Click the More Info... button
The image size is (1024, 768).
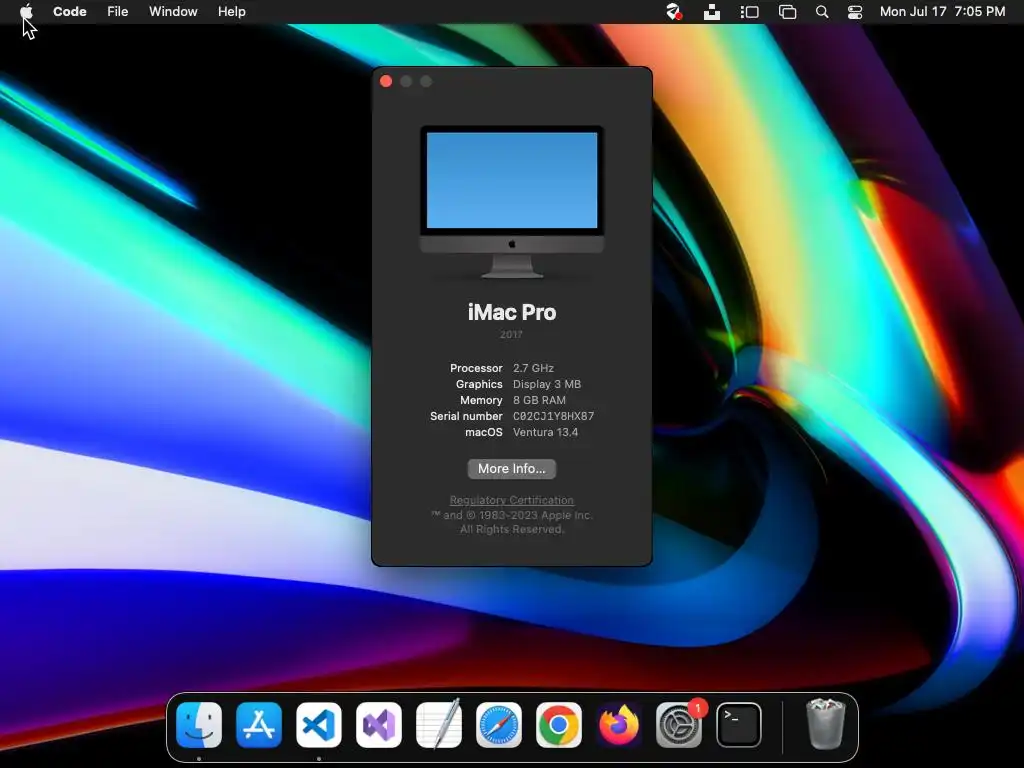click(x=511, y=468)
